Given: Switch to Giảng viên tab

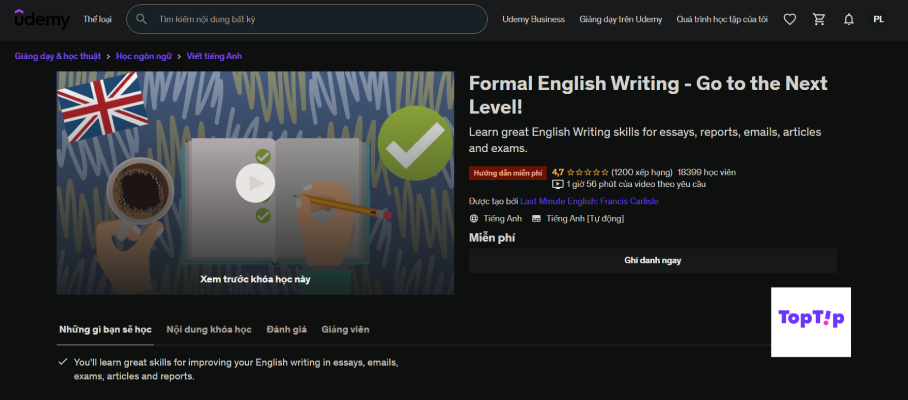Looking at the screenshot, I should click(345, 329).
